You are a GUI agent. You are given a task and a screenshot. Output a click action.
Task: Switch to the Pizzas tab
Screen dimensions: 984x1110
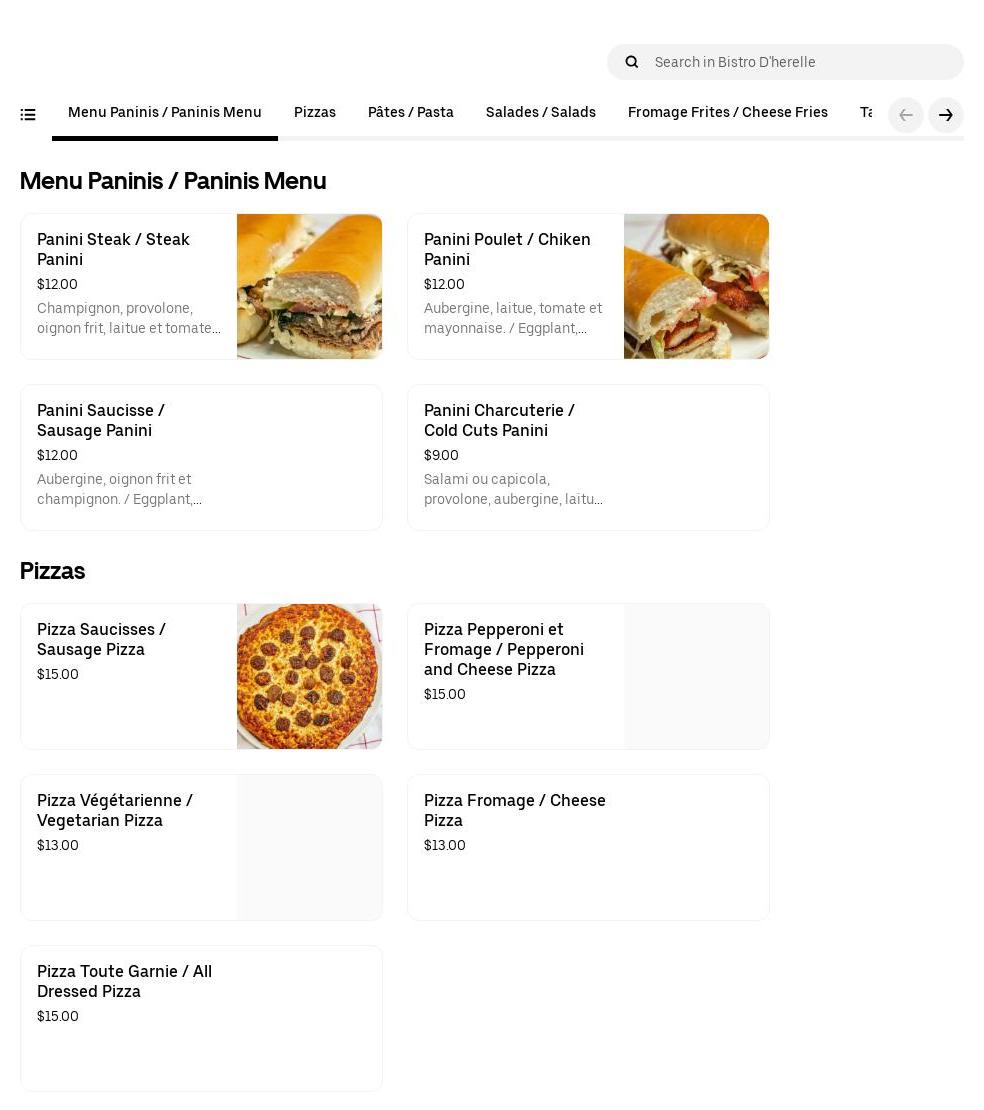(315, 113)
